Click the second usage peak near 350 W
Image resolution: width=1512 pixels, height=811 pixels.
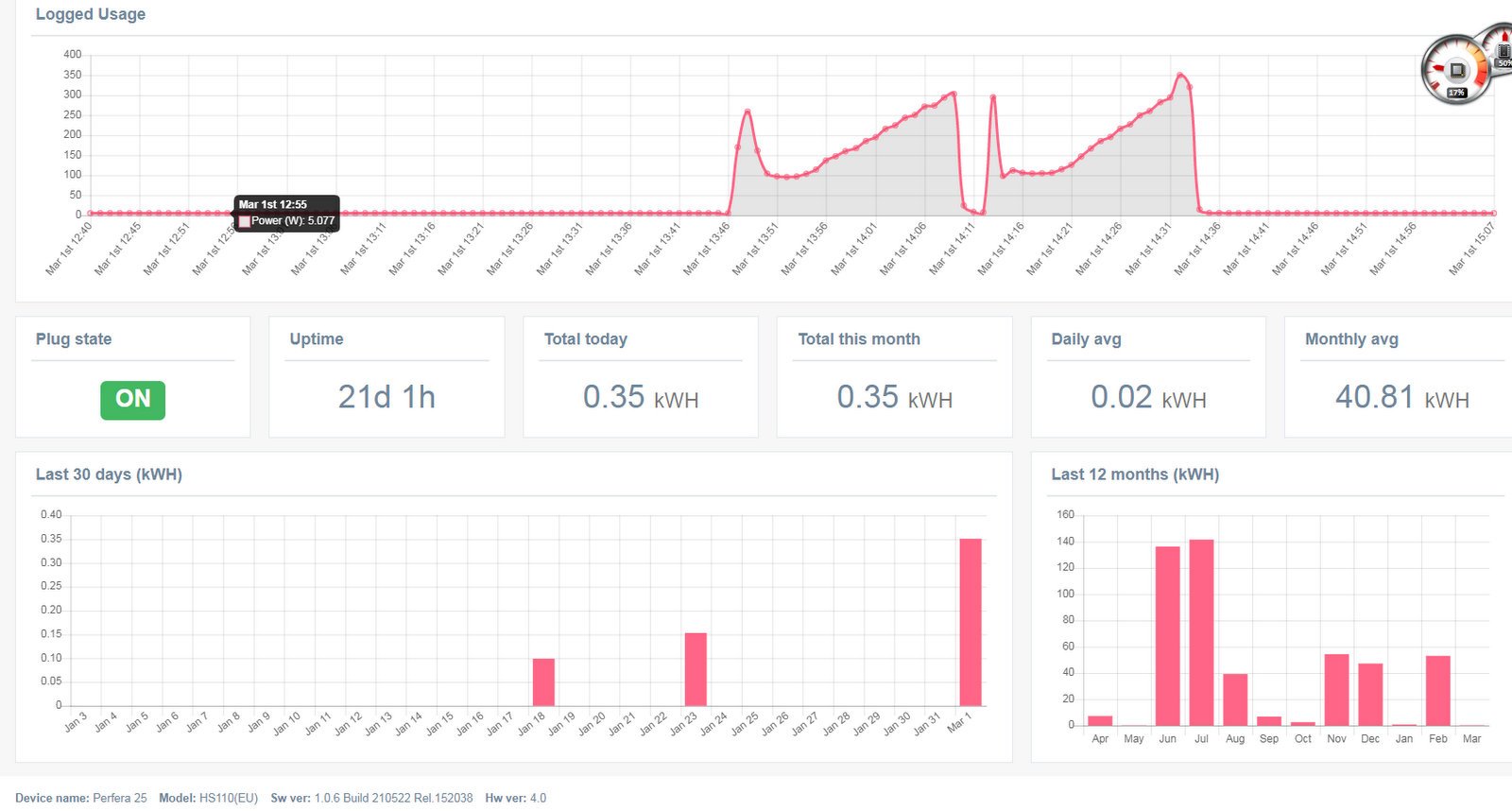coord(1179,74)
